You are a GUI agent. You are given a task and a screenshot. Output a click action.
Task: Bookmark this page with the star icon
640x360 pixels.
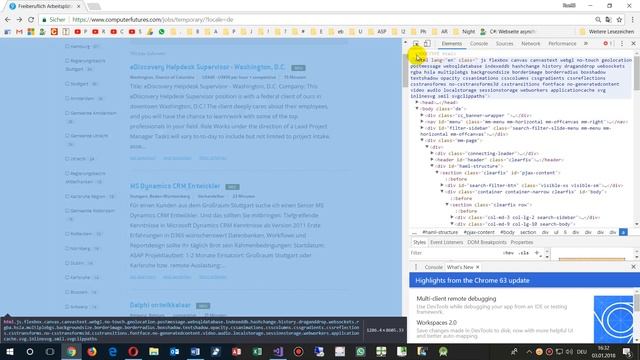[x=619, y=20]
